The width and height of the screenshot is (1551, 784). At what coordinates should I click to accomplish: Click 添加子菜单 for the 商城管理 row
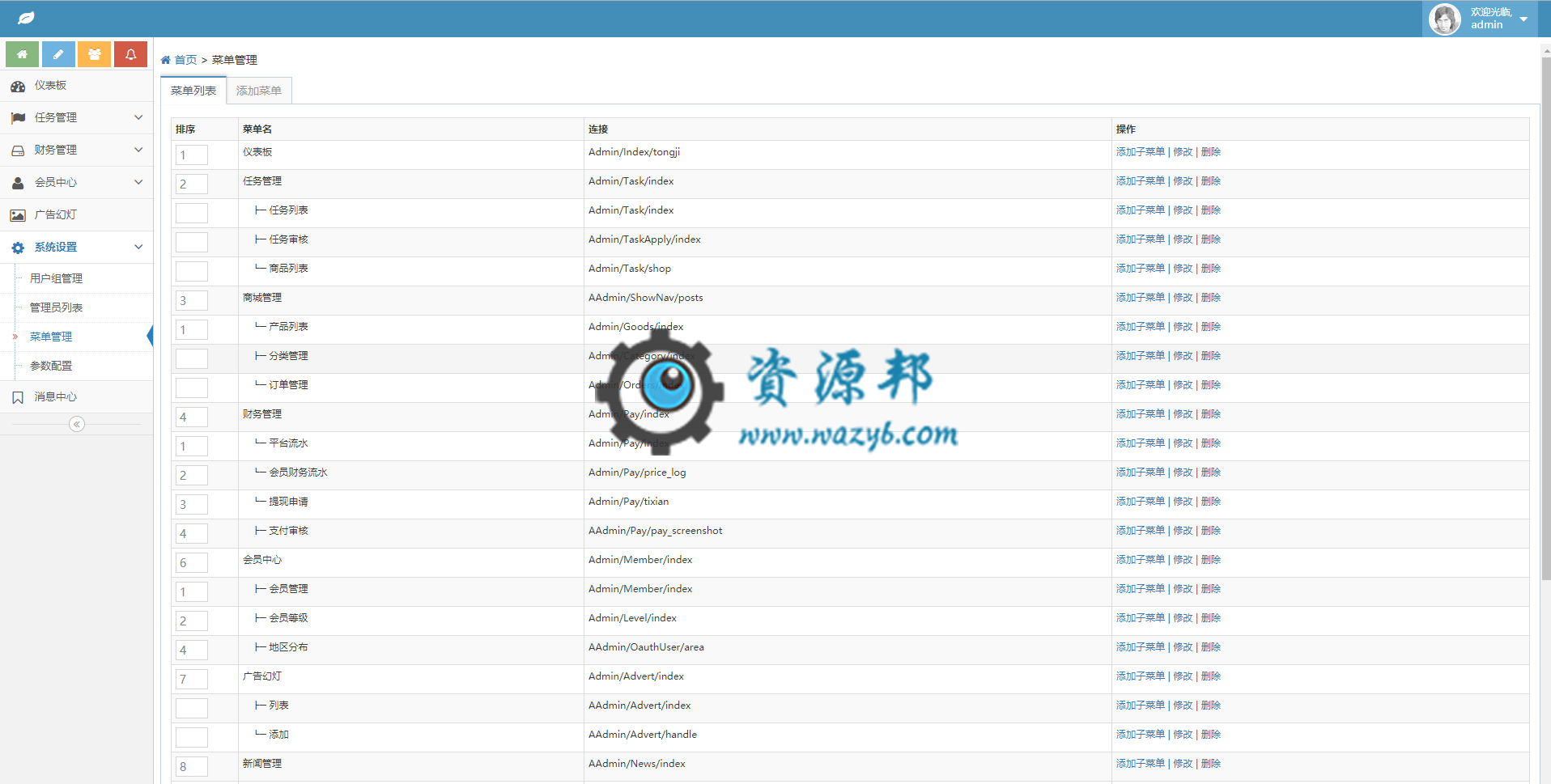pos(1141,298)
